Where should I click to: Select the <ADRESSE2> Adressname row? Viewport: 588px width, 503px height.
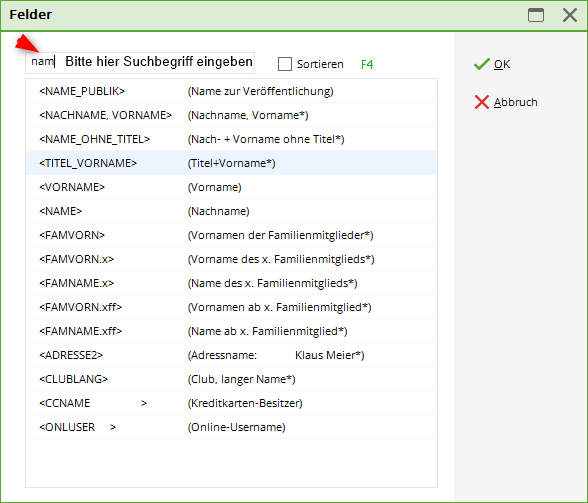coord(231,355)
